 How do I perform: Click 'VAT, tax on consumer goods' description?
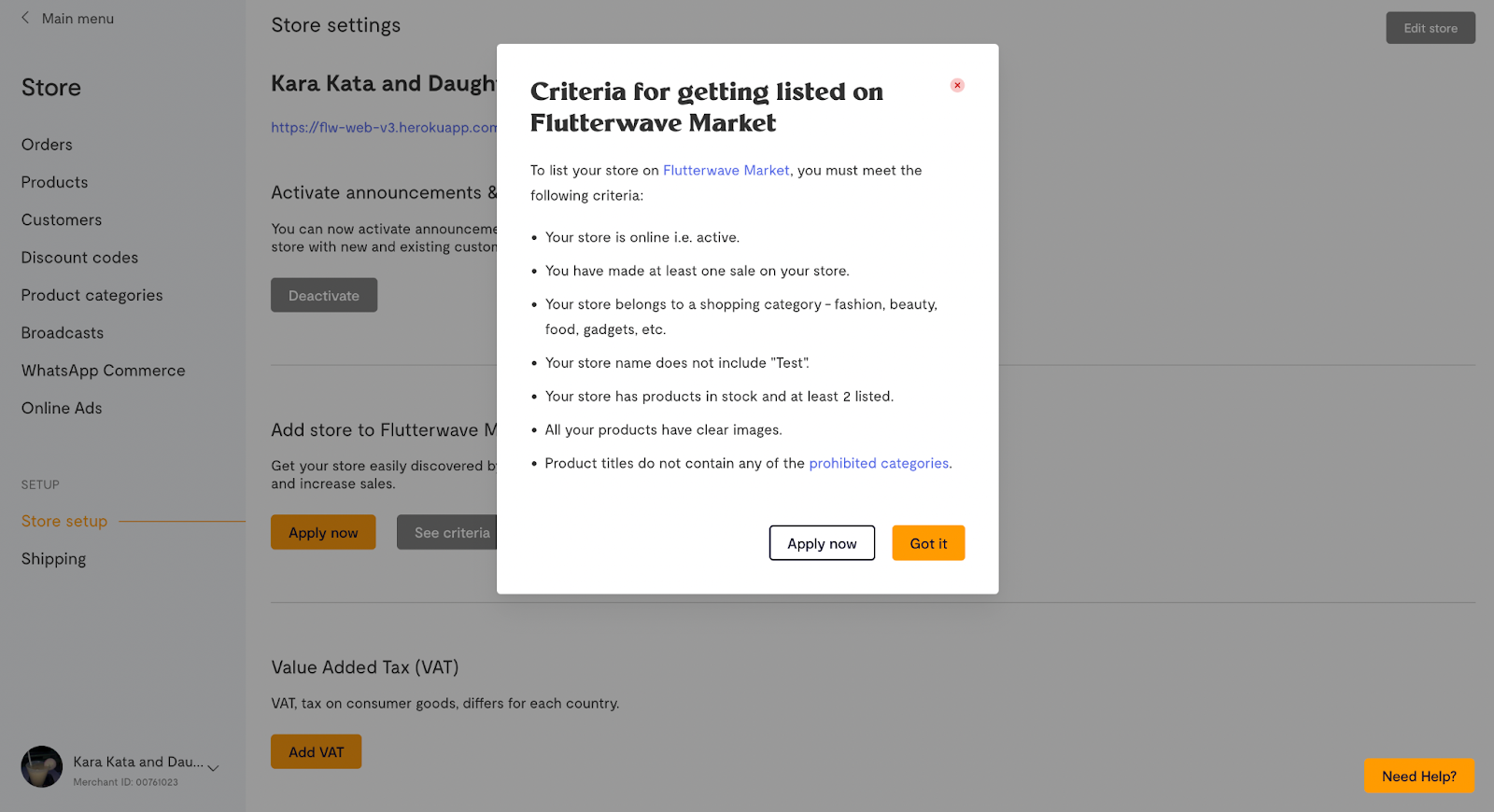click(x=445, y=703)
